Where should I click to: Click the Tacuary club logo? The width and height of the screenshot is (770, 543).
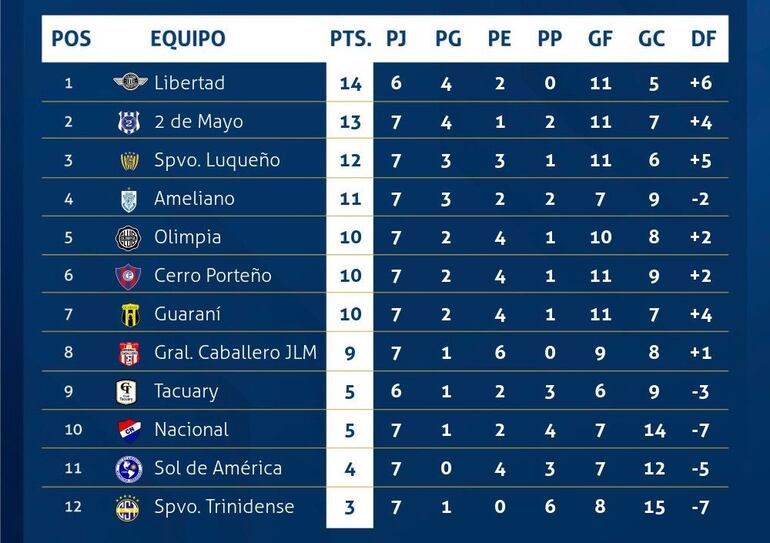point(129,391)
